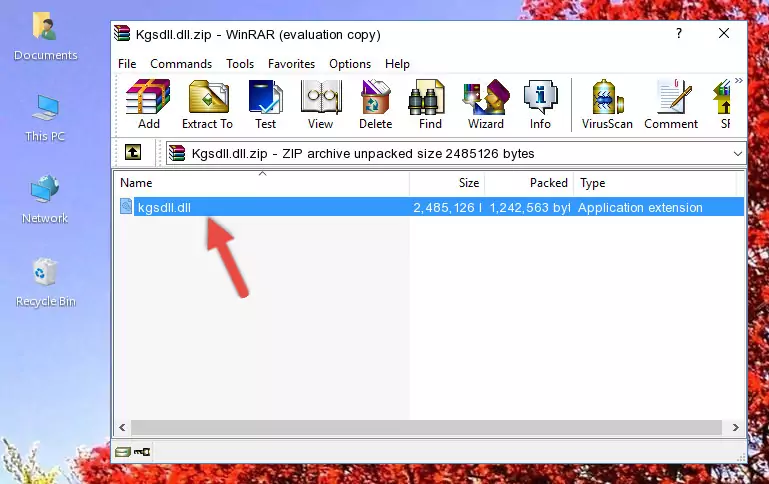Sort by the Size column header
This screenshot has height=484, width=769.
point(447,183)
